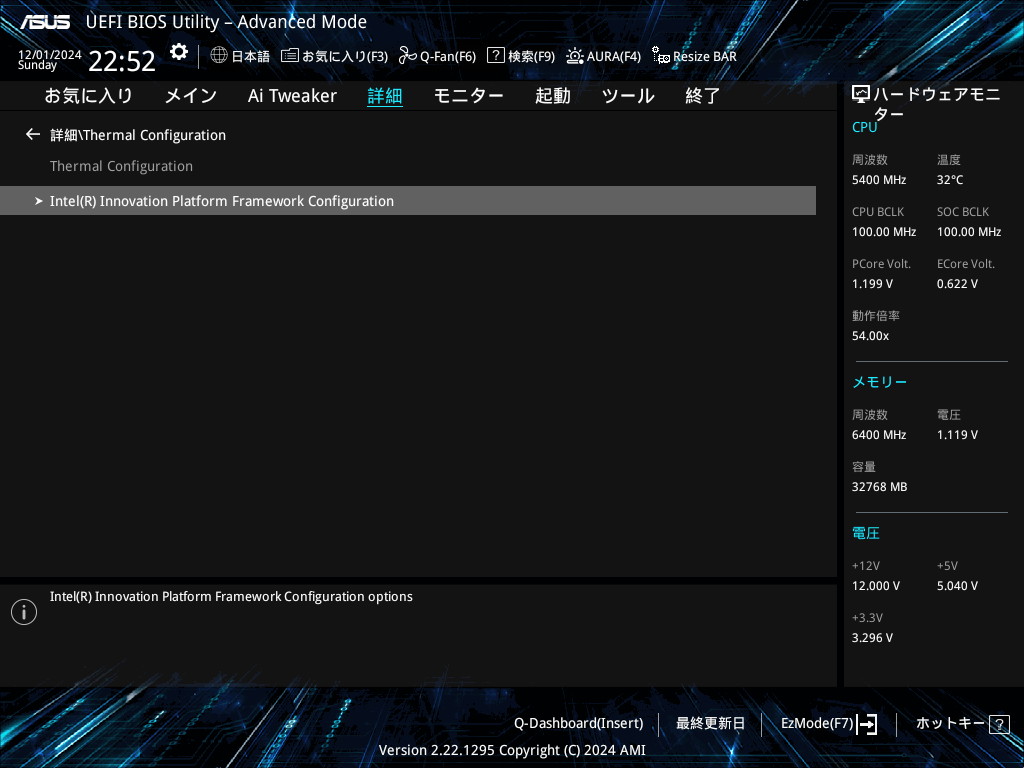Screen dimensions: 1024x768
Task: Click the Thermal Configuration heading
Action: (x=121, y=166)
